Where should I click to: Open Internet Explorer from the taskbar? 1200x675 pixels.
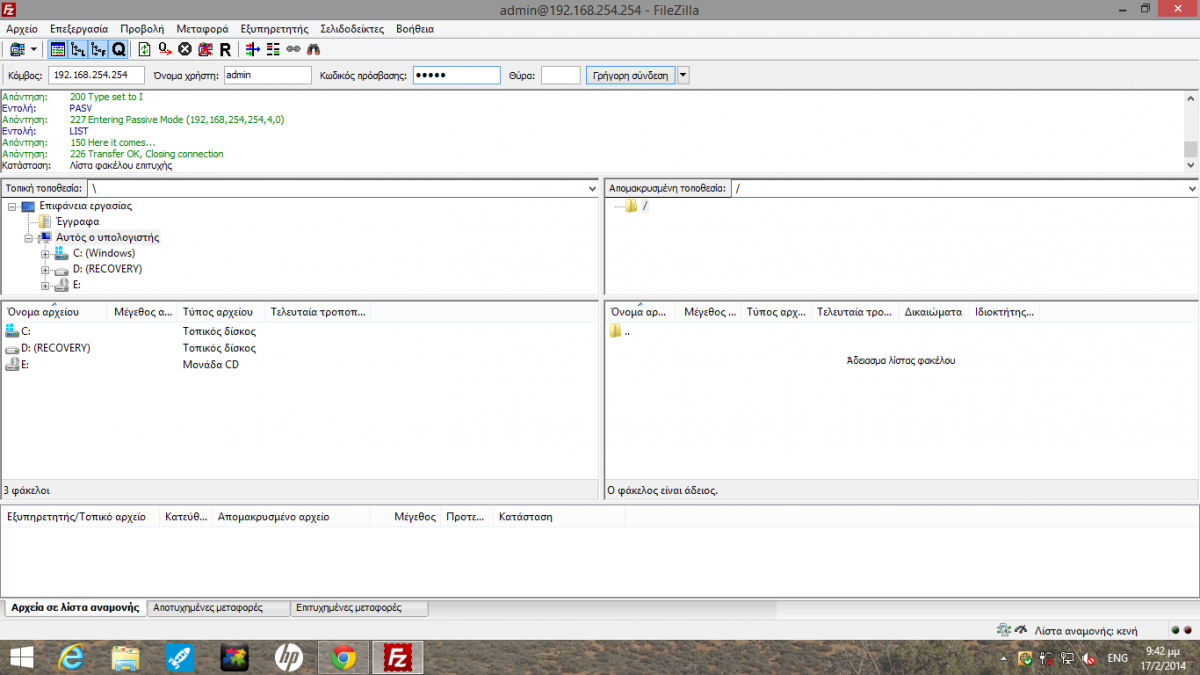click(x=70, y=657)
